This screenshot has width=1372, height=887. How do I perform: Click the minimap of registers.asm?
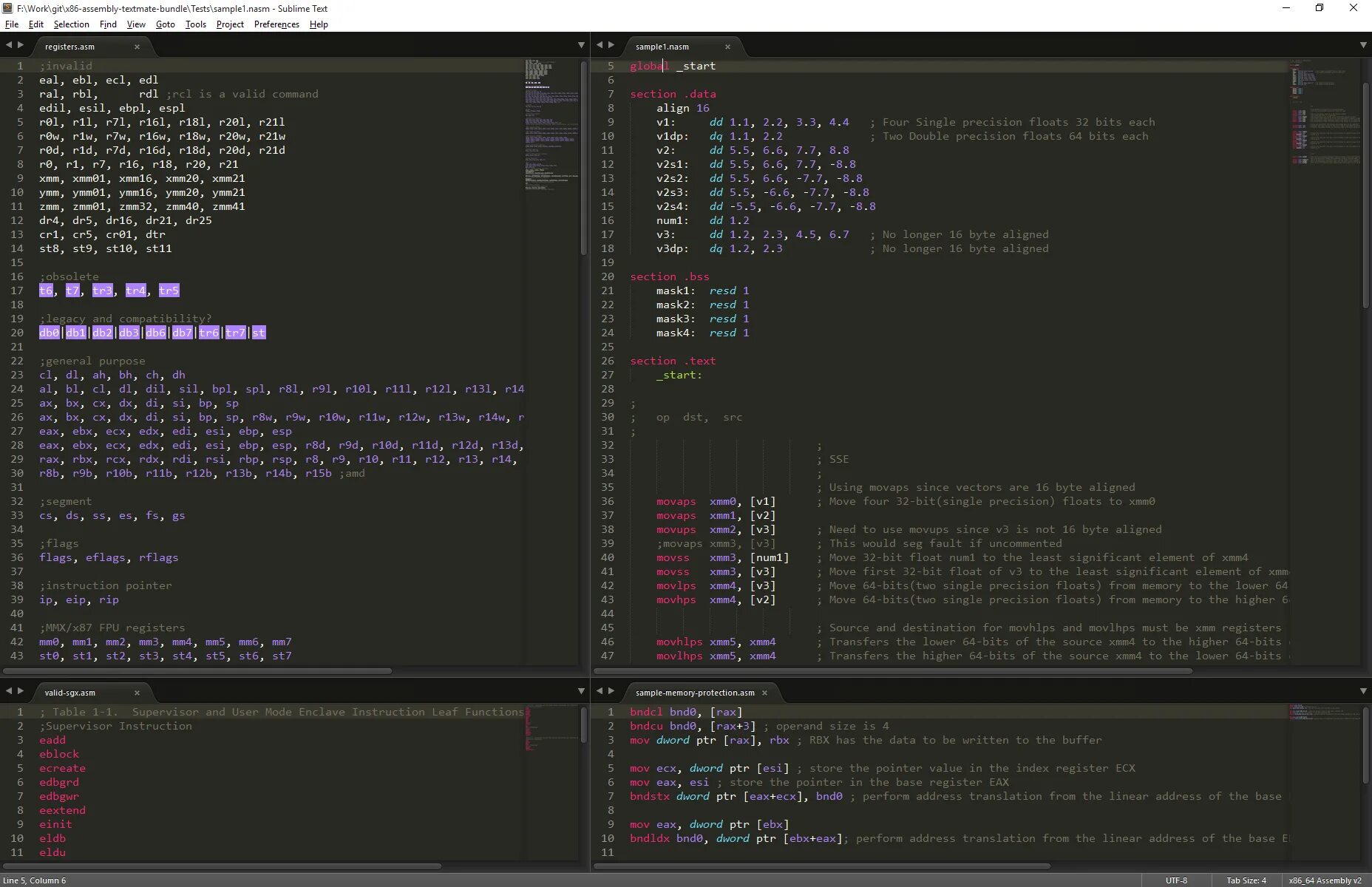551,126
